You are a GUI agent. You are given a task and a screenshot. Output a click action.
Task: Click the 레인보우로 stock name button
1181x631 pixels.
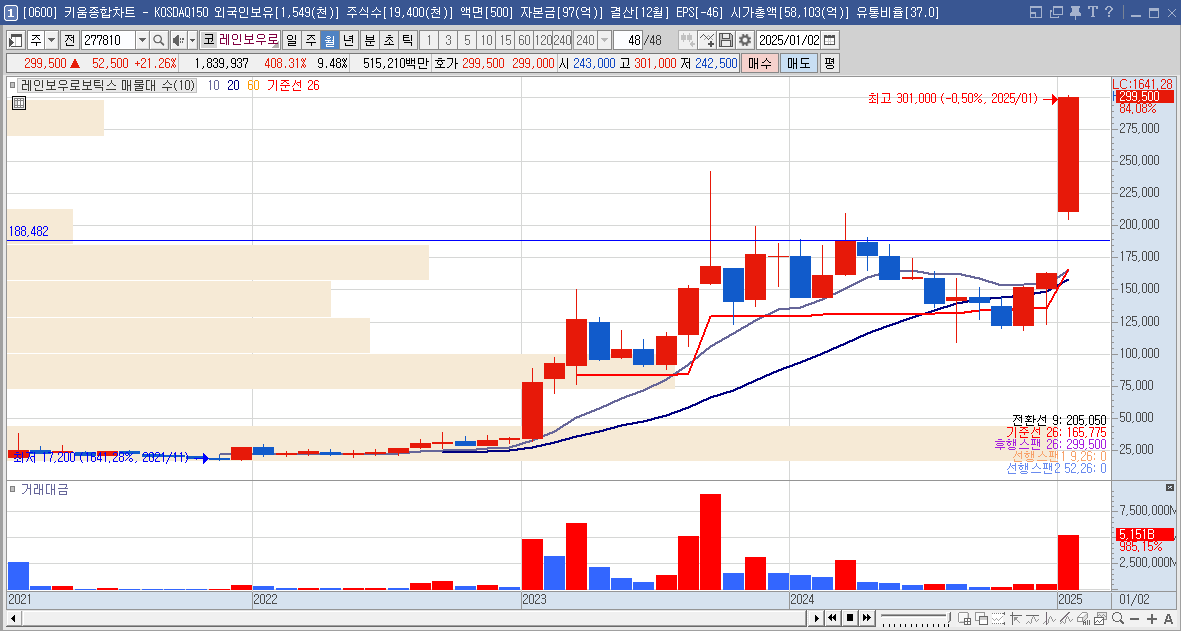pos(249,40)
